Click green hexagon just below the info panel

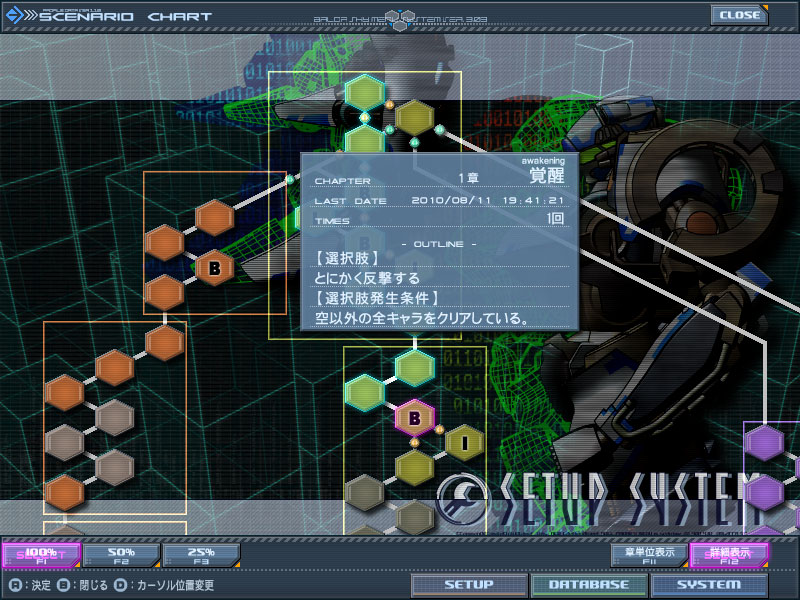pyautogui.click(x=414, y=368)
